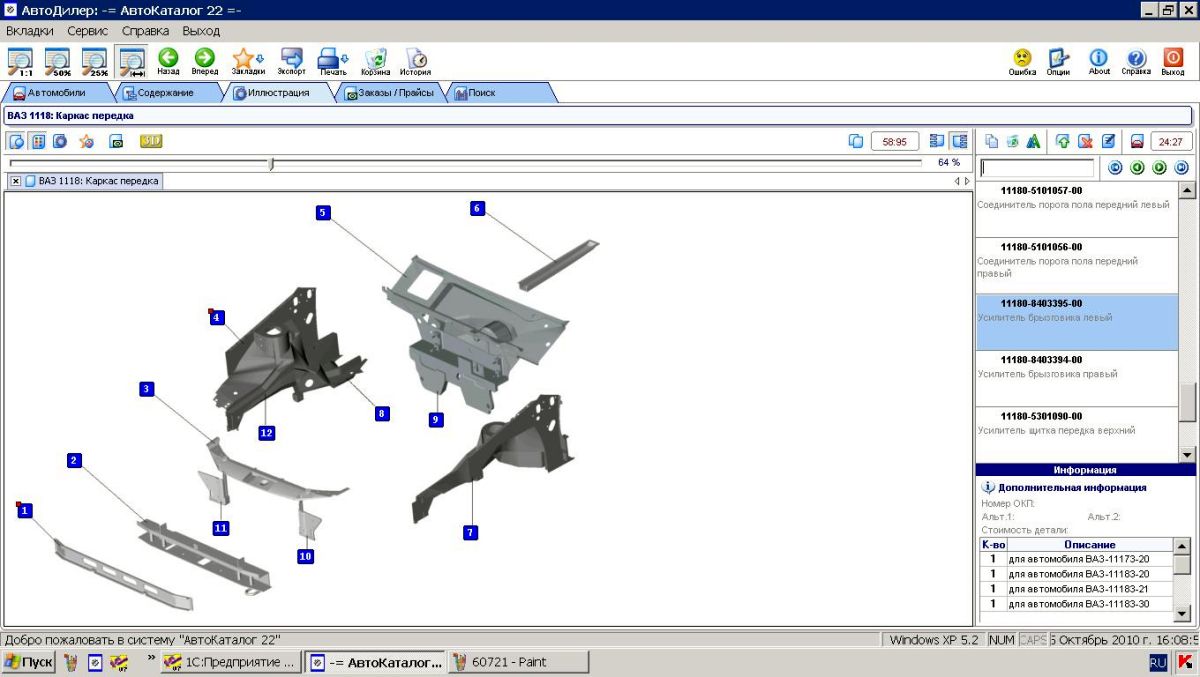Open Сервис menu
This screenshot has width=1200, height=677.
click(88, 31)
